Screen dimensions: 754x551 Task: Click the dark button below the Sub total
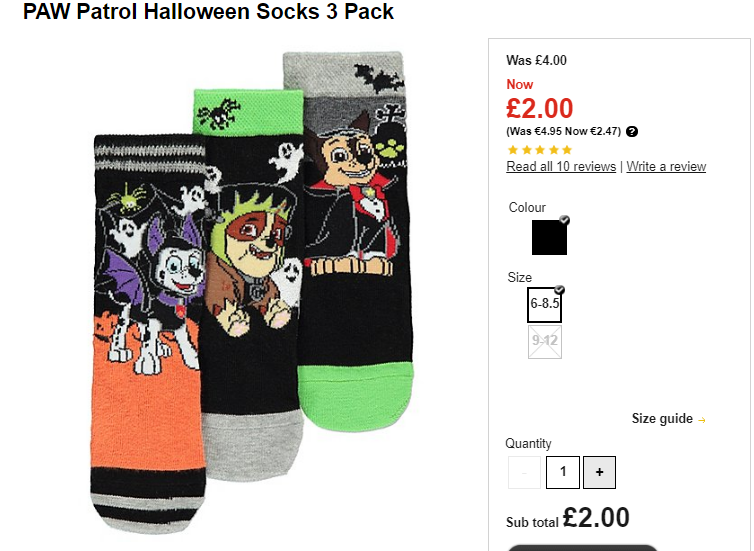582,548
